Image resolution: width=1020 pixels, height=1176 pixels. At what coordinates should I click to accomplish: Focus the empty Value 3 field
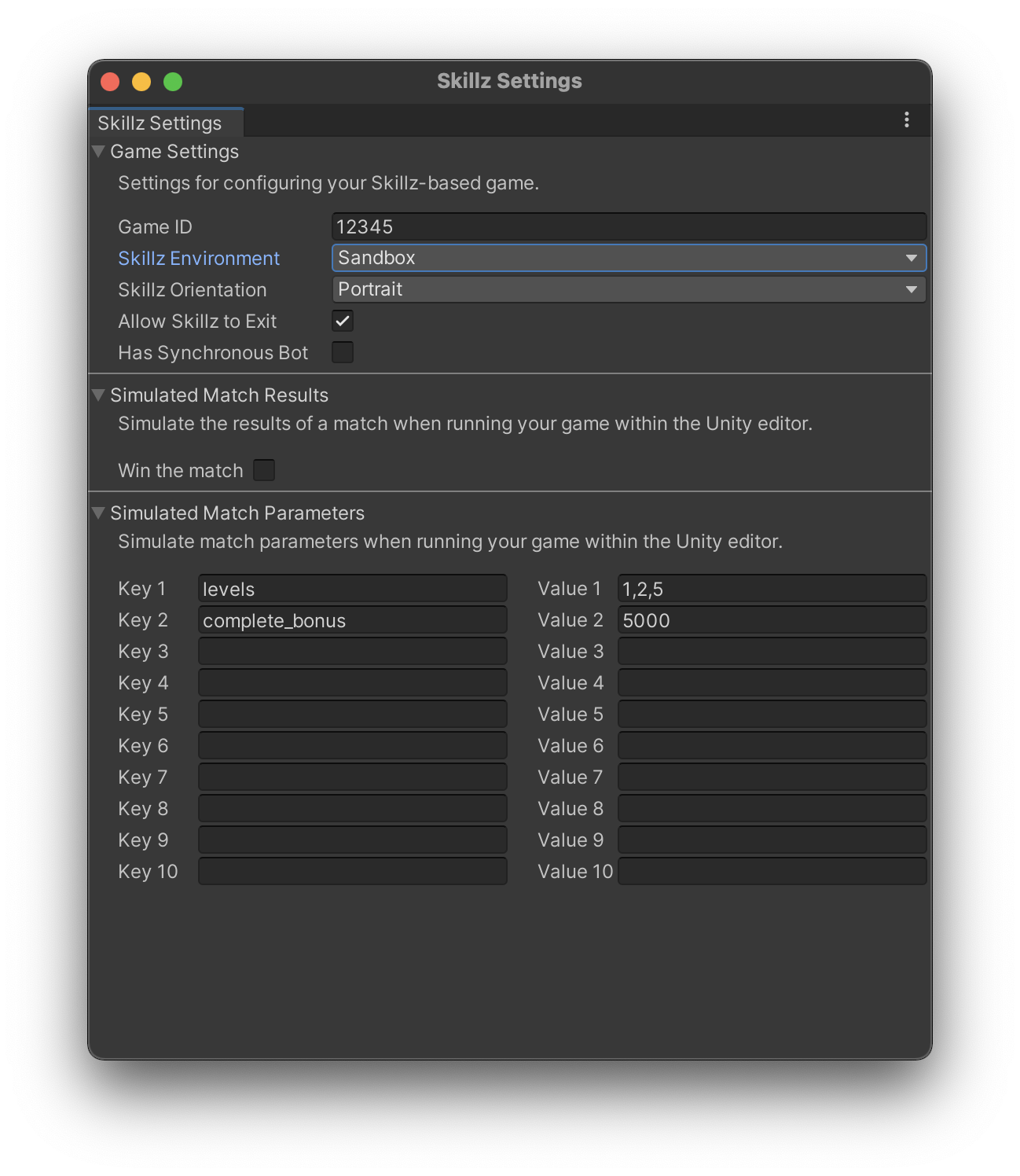pyautogui.click(x=772, y=652)
